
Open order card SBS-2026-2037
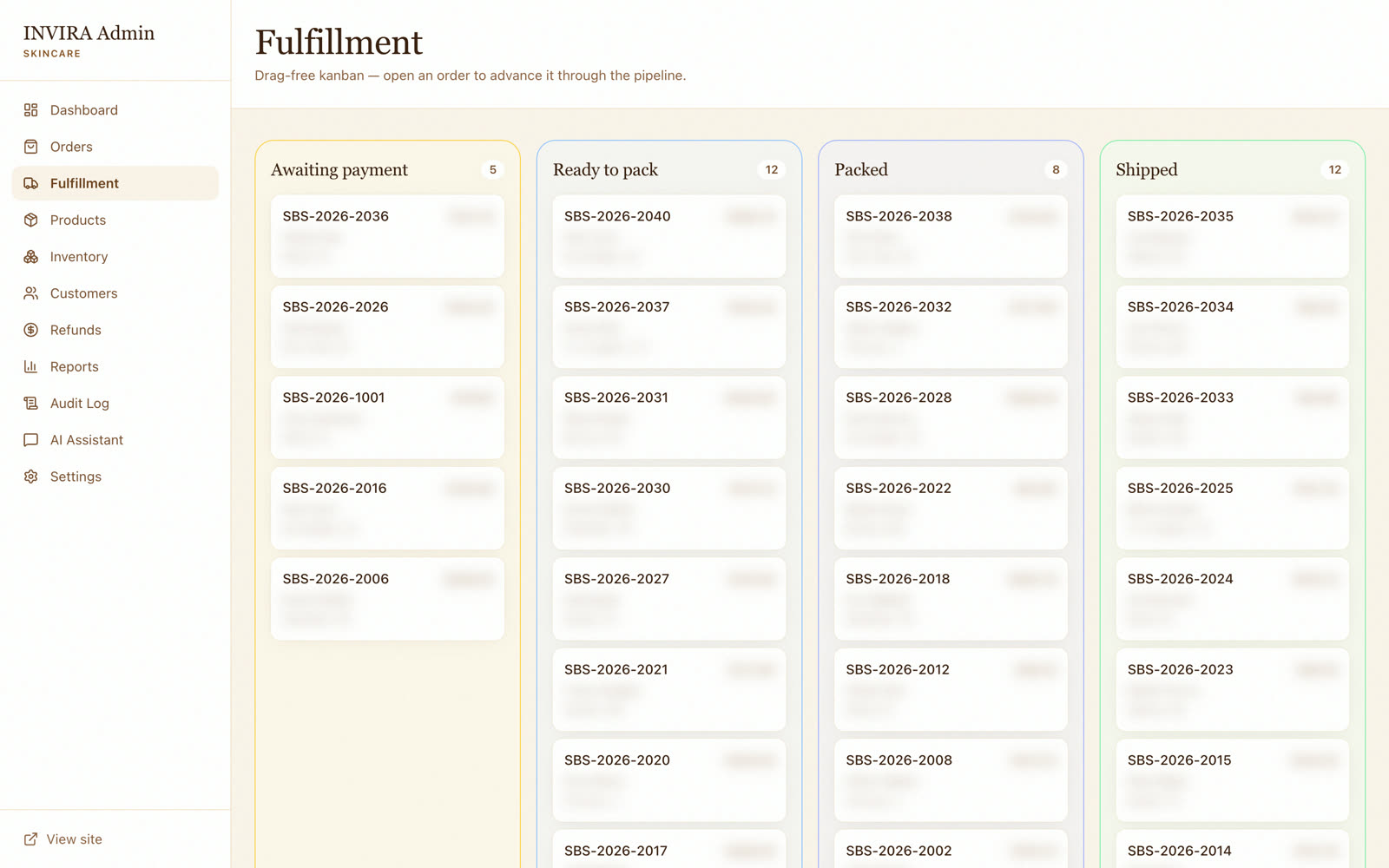point(669,327)
